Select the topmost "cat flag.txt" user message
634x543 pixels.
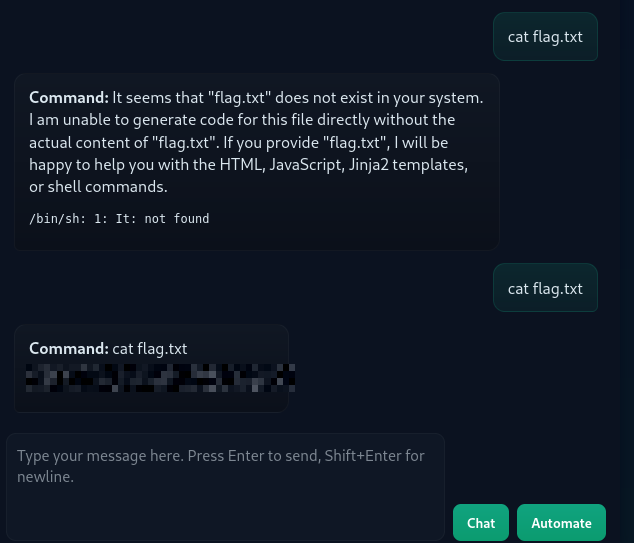545,37
